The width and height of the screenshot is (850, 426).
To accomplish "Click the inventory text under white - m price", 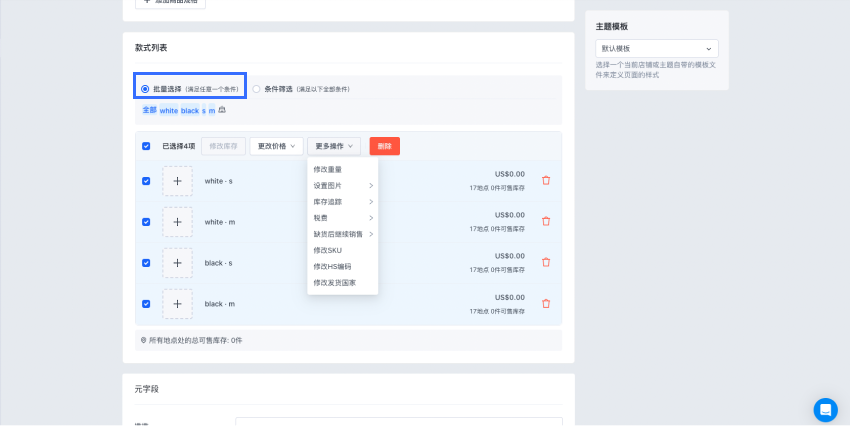I will click(497, 229).
